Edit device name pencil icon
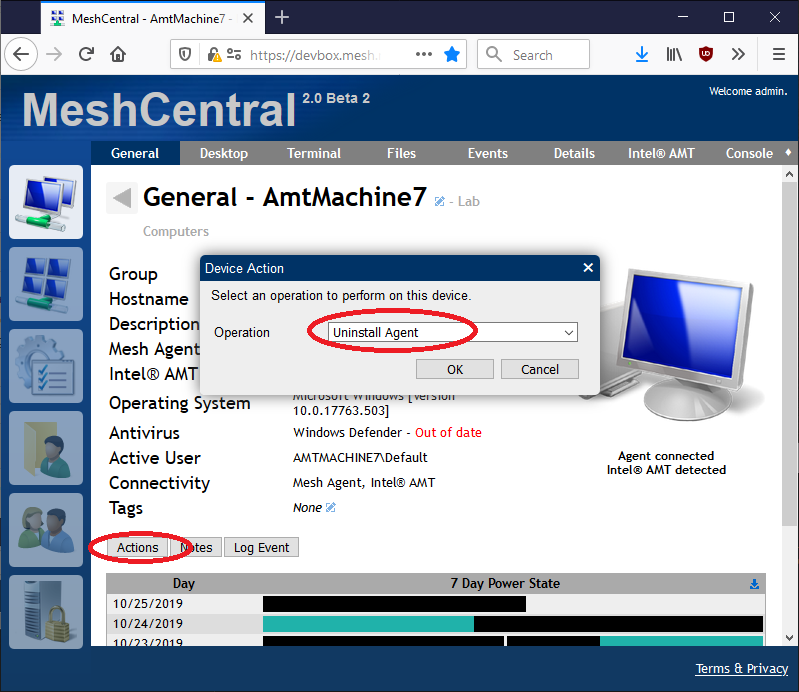 click(x=439, y=201)
